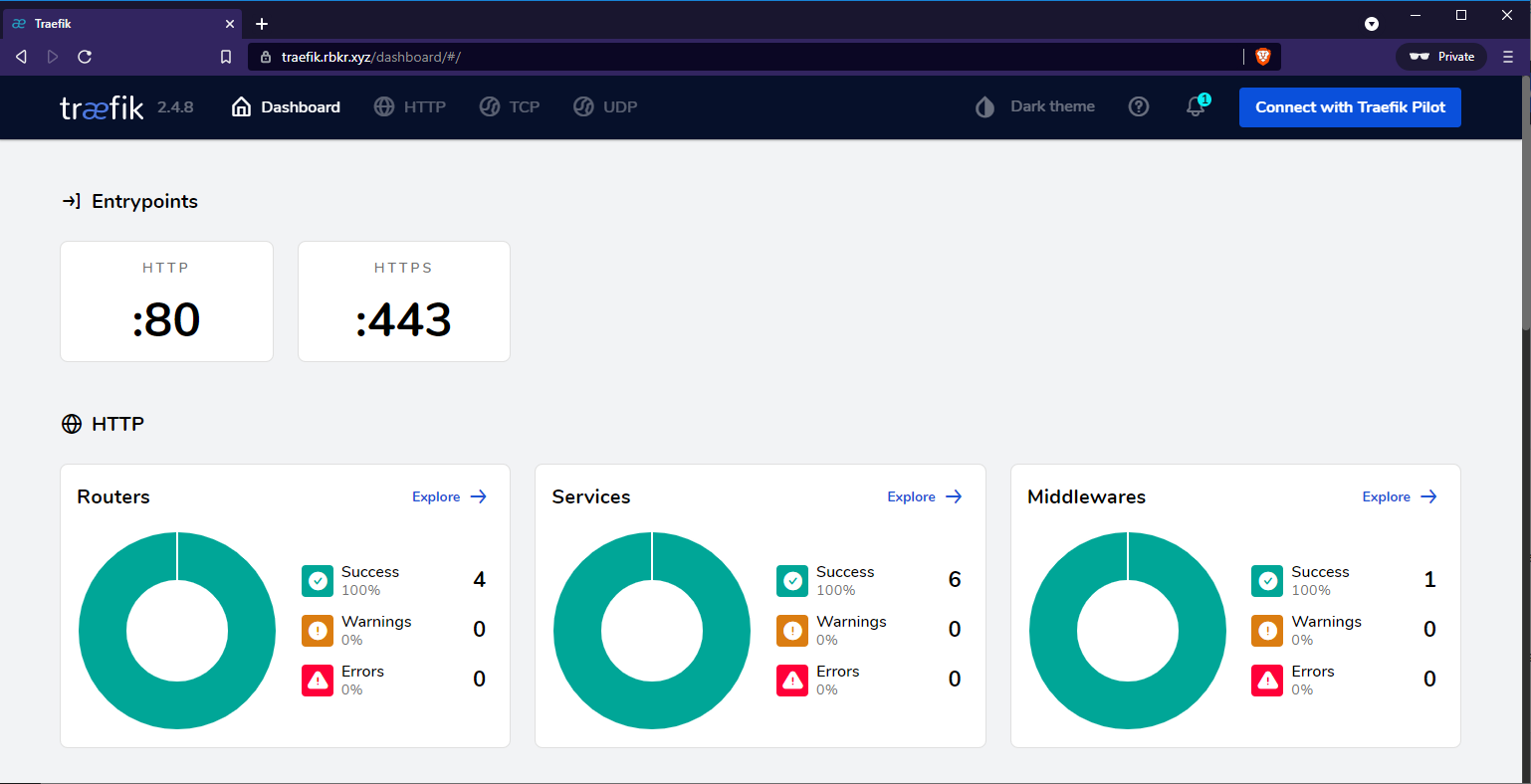Click Middlewares Success check icon

click(x=1267, y=581)
